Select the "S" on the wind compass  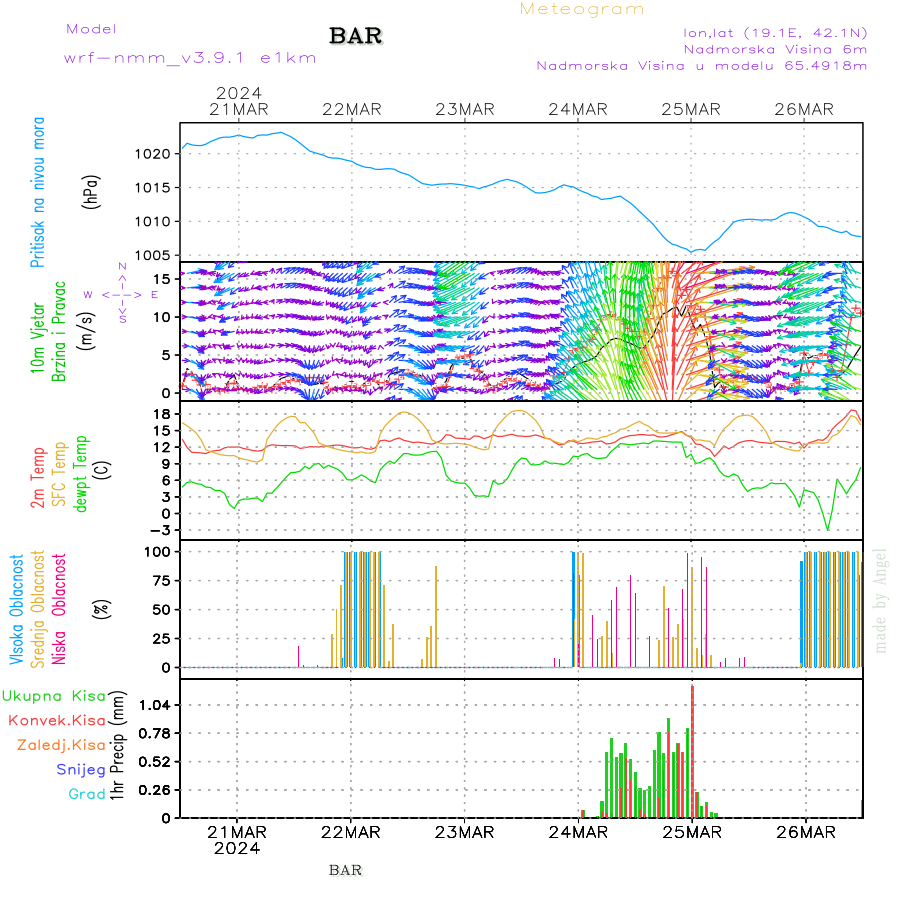coord(122,319)
